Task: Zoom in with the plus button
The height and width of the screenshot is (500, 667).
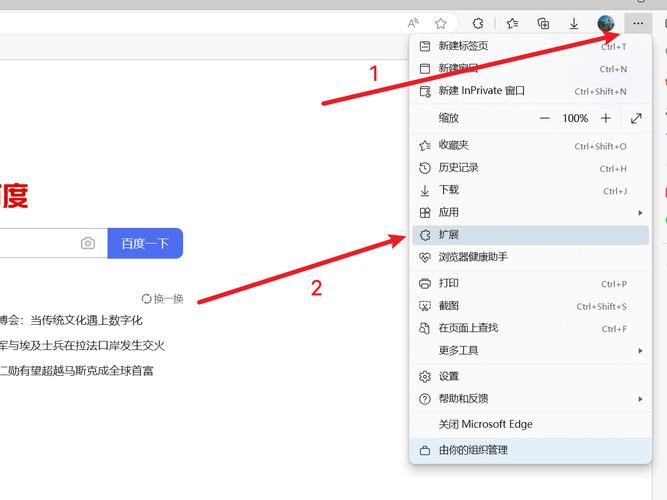Action: (x=606, y=118)
